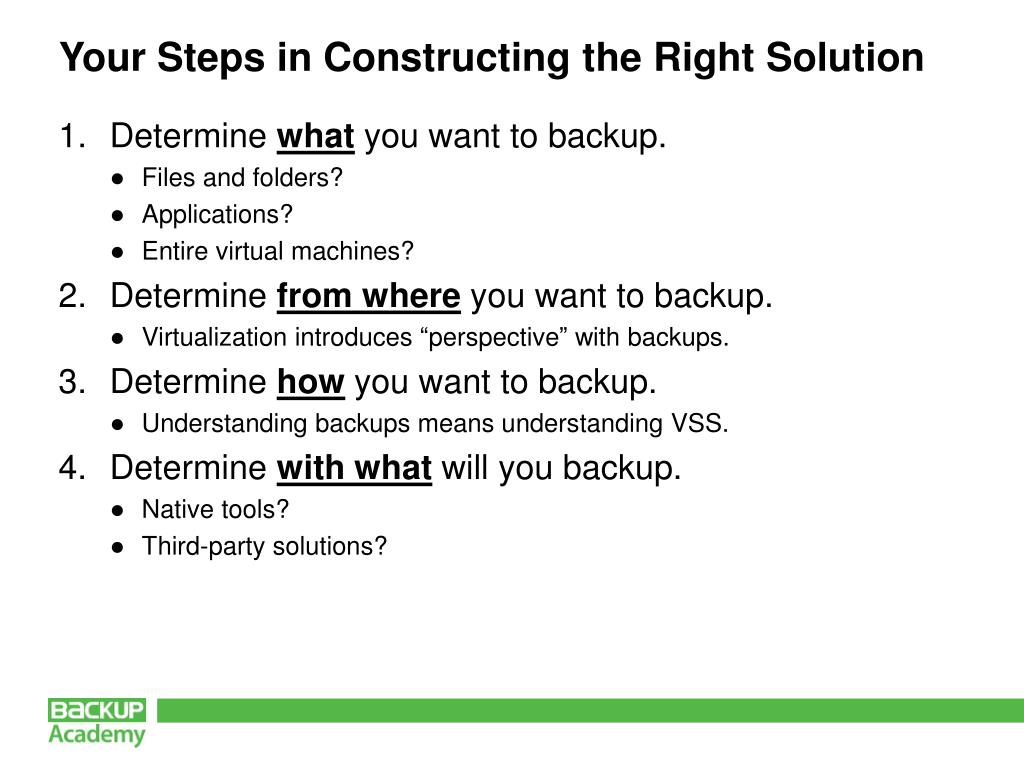Click the word 'Academy' in the logo
This screenshot has height=768, width=1024.
pyautogui.click(x=97, y=735)
